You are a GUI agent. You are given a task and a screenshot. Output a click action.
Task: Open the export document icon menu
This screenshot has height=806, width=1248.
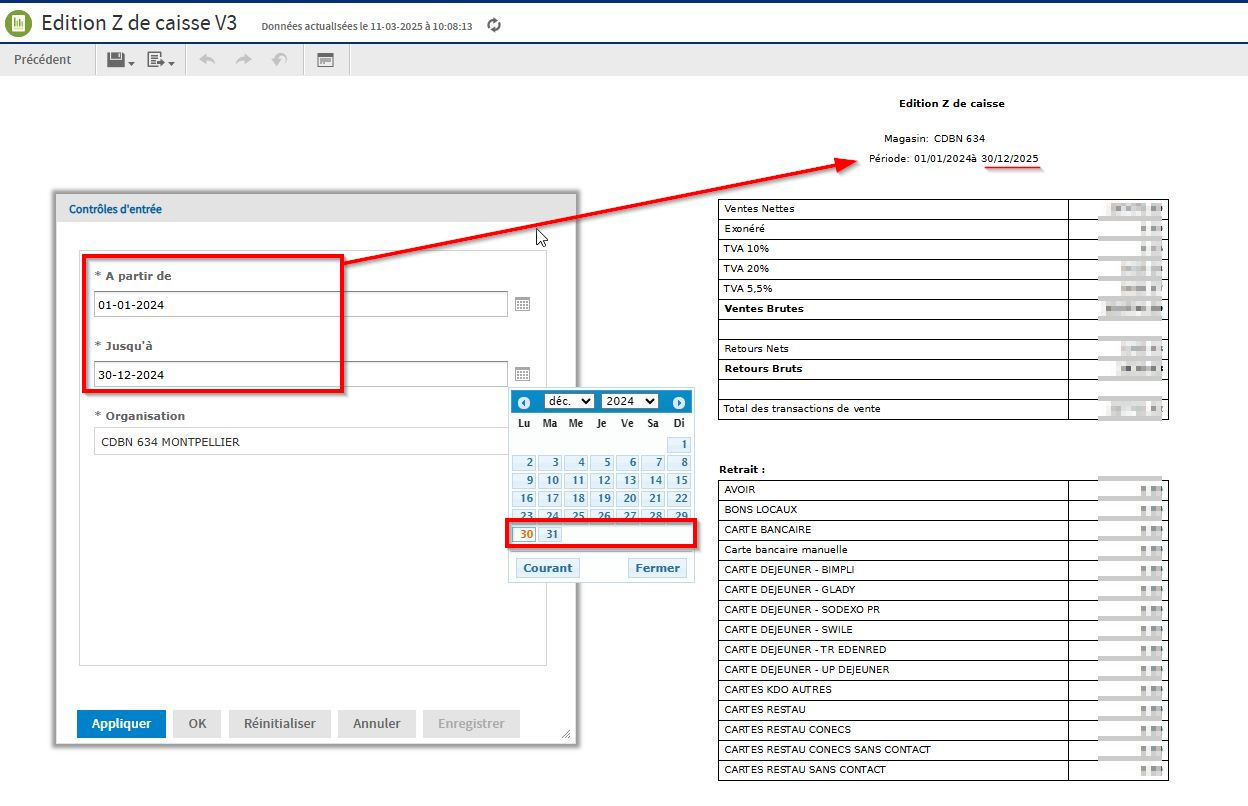[156, 60]
